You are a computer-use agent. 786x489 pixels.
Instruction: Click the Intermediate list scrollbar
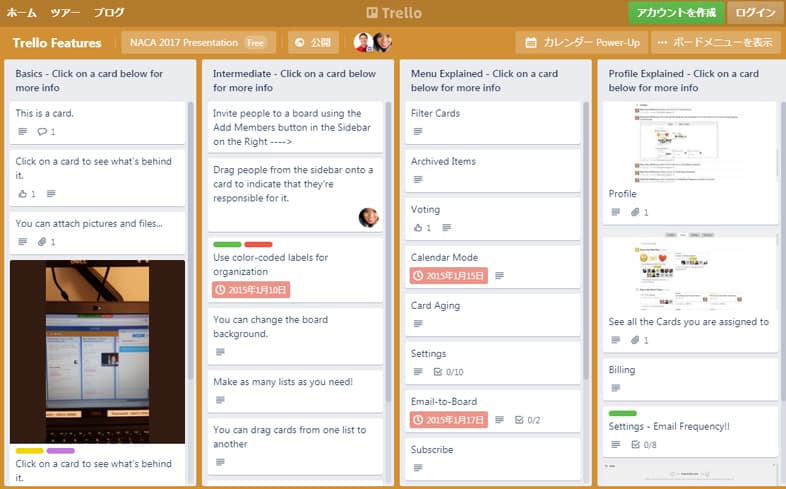point(388,251)
